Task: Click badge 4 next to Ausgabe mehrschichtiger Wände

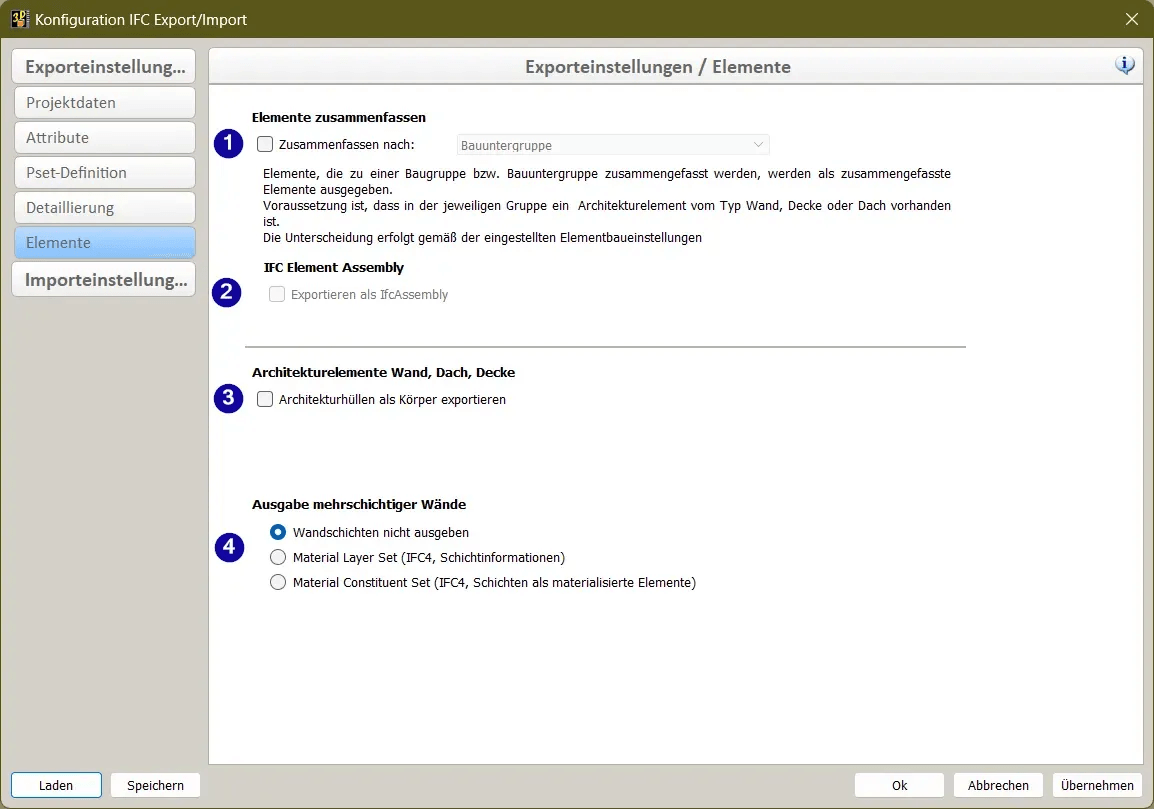Action: (228, 547)
